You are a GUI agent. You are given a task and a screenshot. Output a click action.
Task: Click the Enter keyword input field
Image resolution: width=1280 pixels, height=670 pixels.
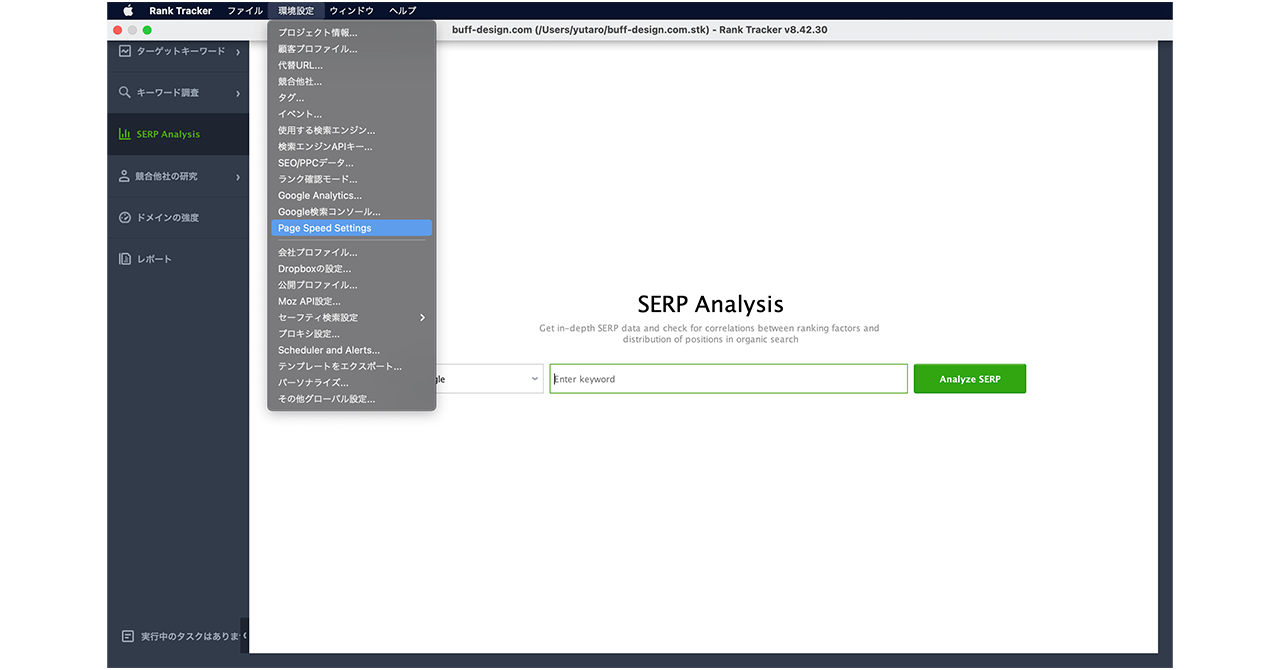point(728,379)
